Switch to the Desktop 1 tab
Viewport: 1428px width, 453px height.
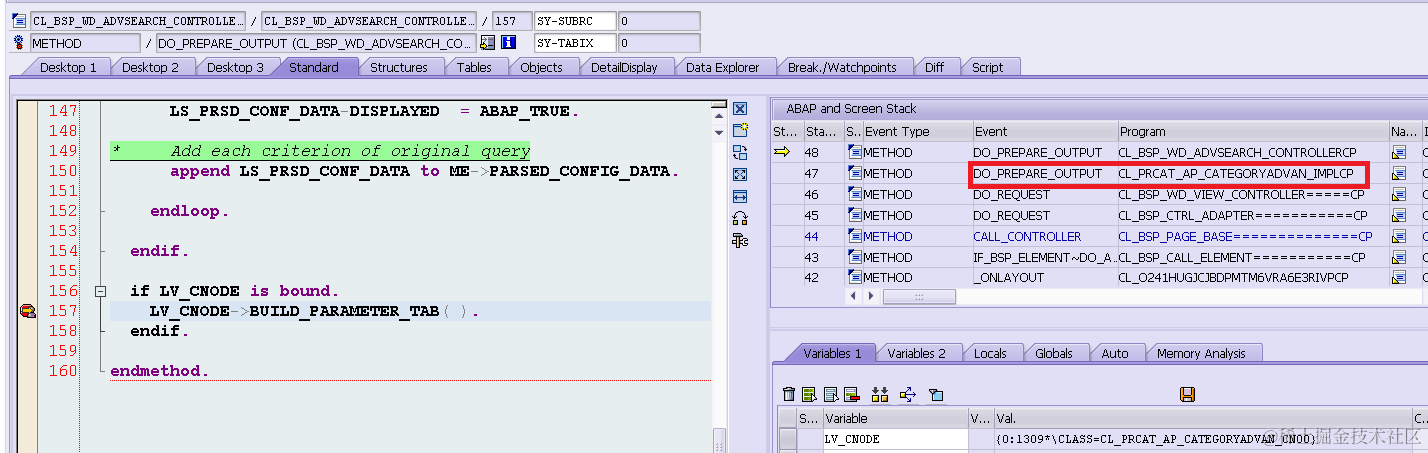68,67
